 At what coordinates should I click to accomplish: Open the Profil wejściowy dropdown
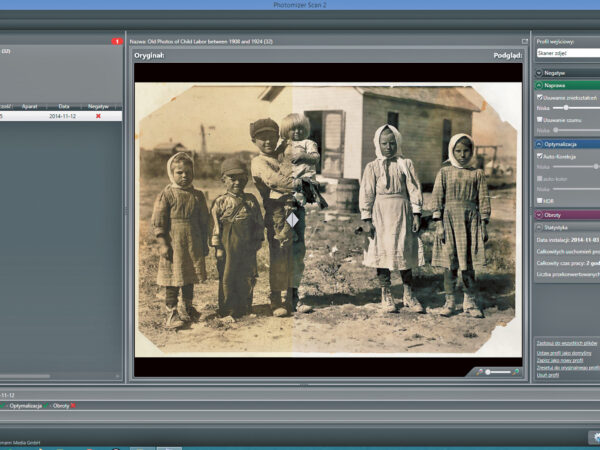(x=568, y=53)
